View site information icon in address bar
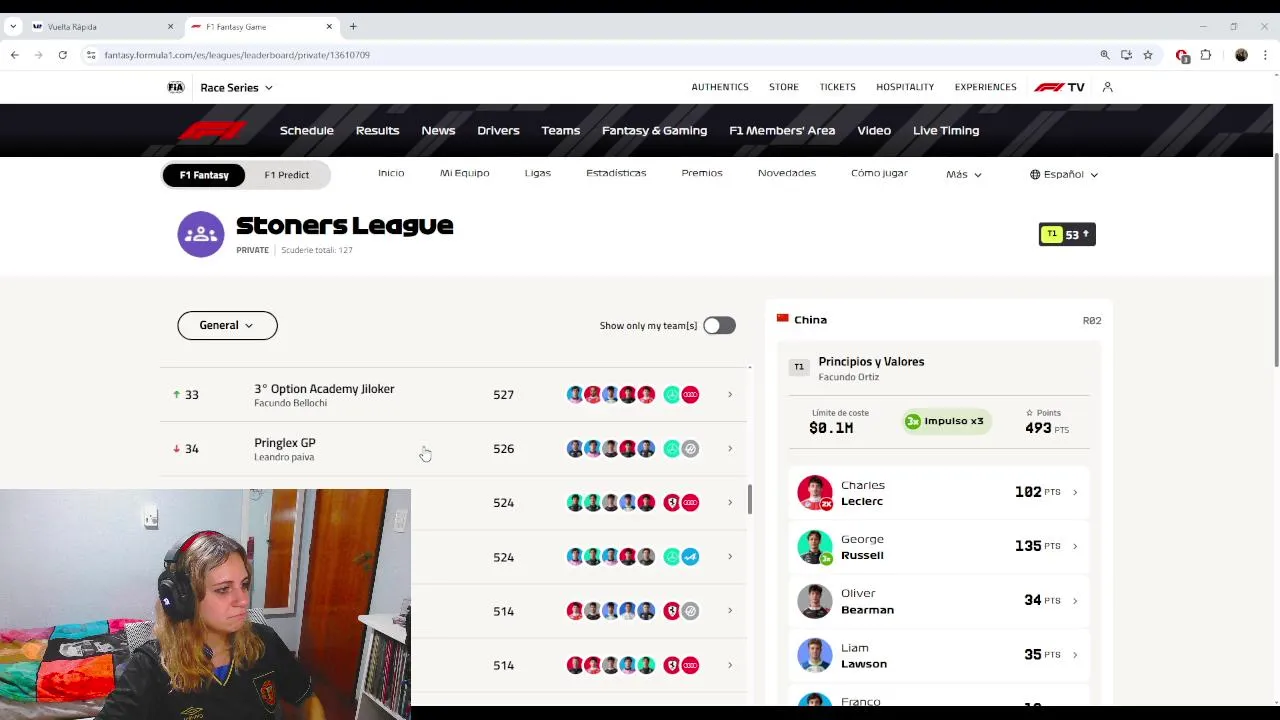Image resolution: width=1280 pixels, height=720 pixels. point(91,55)
